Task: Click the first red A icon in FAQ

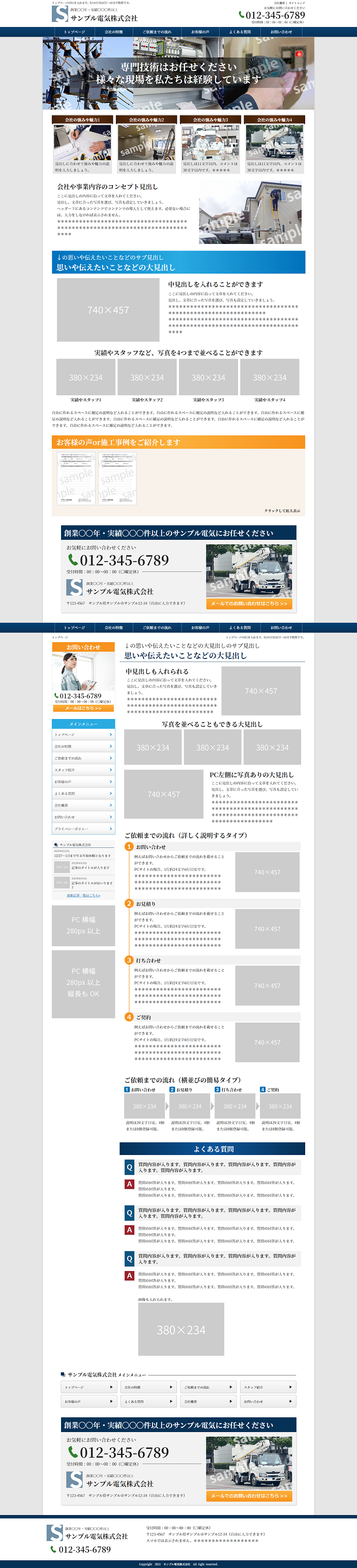Action: 129,1184
